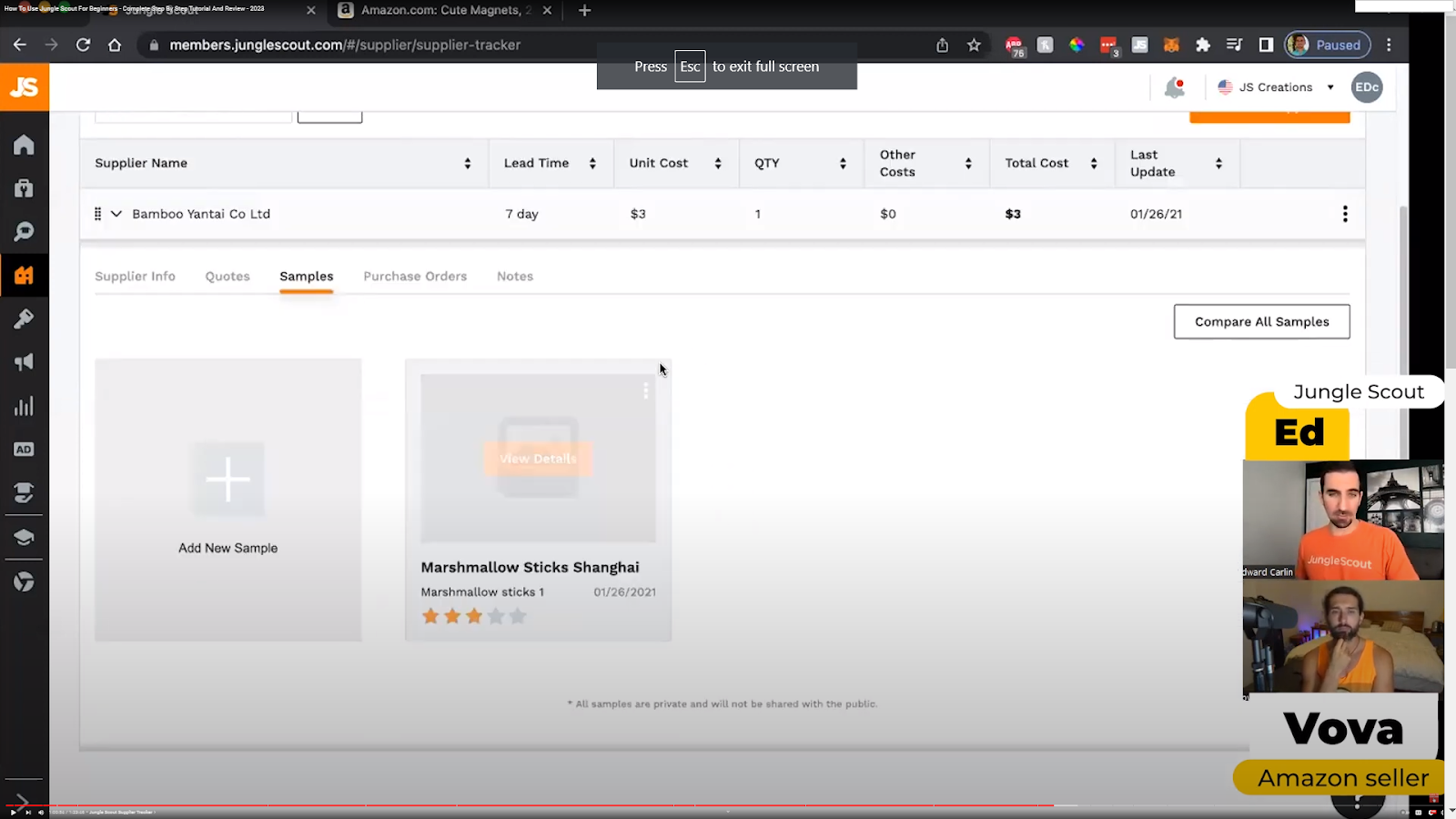Mute the video volume

[41, 812]
